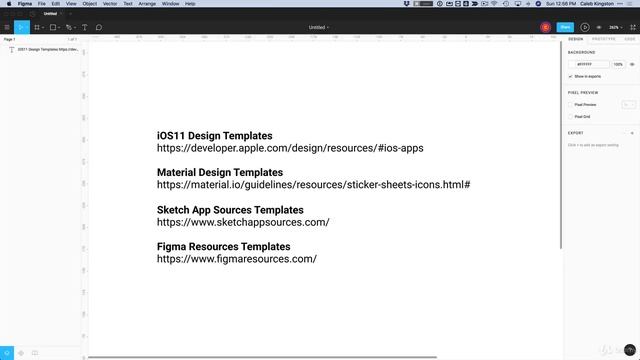Click the Material Design Templates heading
640x360 pixels.
[220, 173]
